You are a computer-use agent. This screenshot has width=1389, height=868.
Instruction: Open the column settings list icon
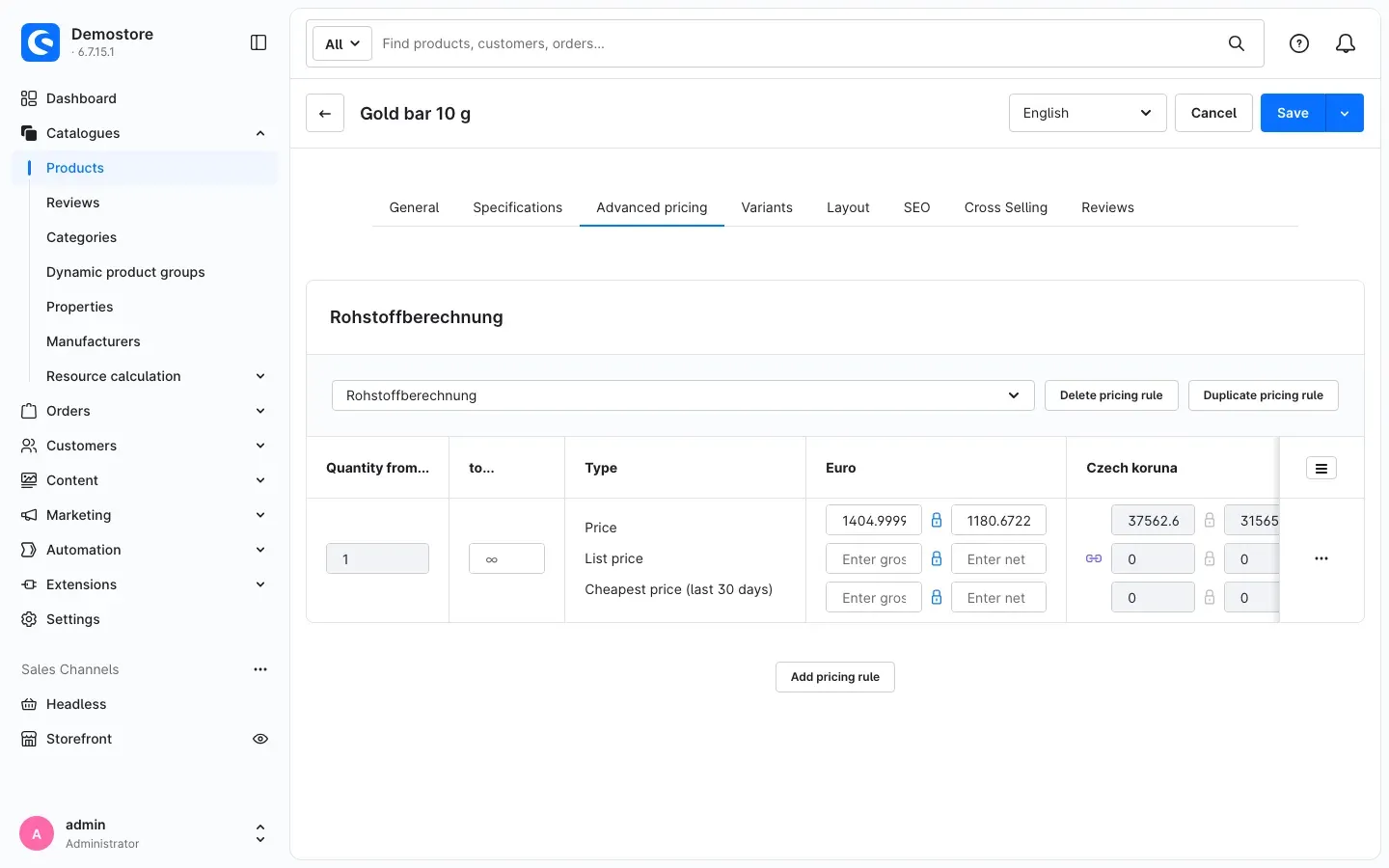tap(1321, 468)
